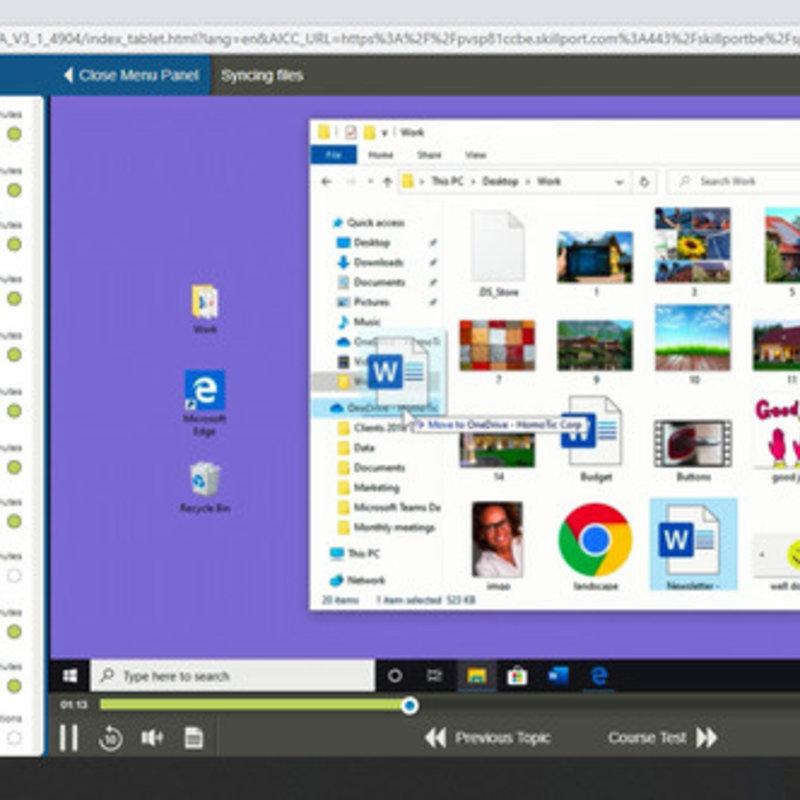This screenshot has height=800, width=800.
Task: Open the Share ribbon tab
Action: (x=429, y=155)
